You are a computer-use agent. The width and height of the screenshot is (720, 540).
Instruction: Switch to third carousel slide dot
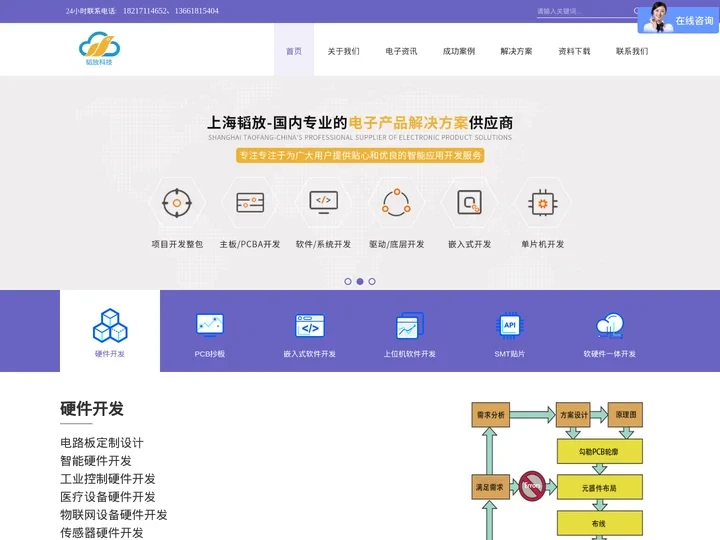[x=372, y=281]
